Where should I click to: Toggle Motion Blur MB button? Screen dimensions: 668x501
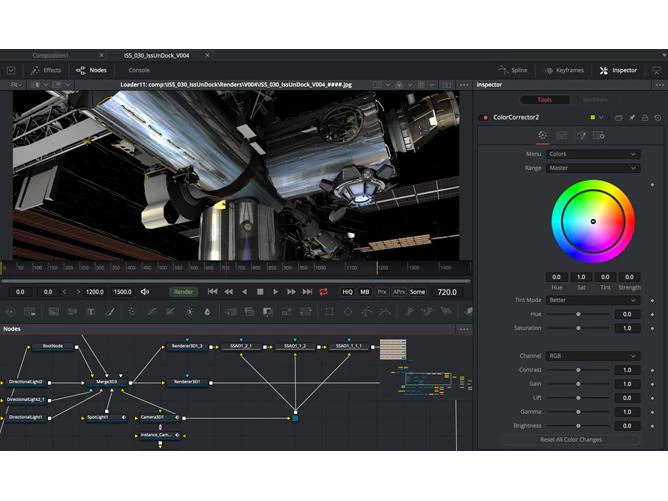[365, 292]
